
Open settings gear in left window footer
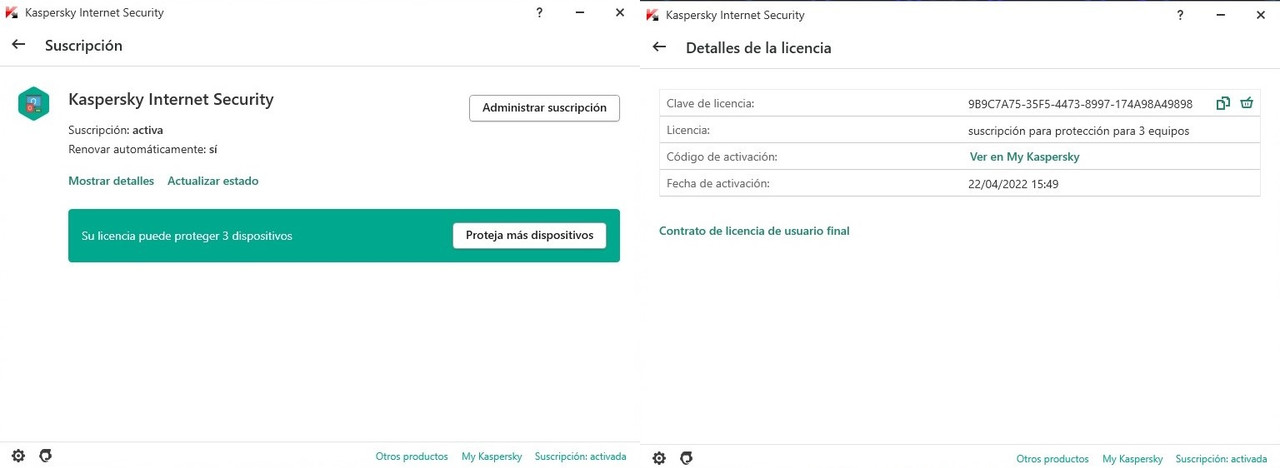point(18,456)
